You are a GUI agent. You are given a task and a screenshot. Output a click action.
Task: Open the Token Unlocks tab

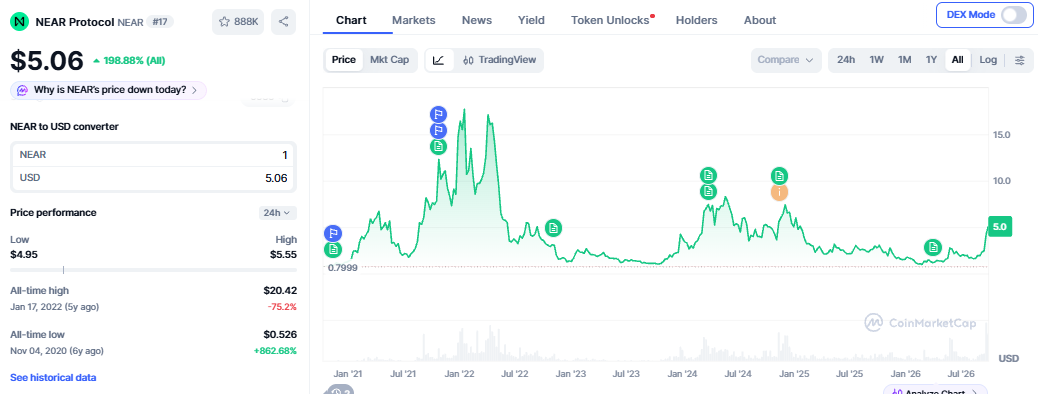coord(610,21)
